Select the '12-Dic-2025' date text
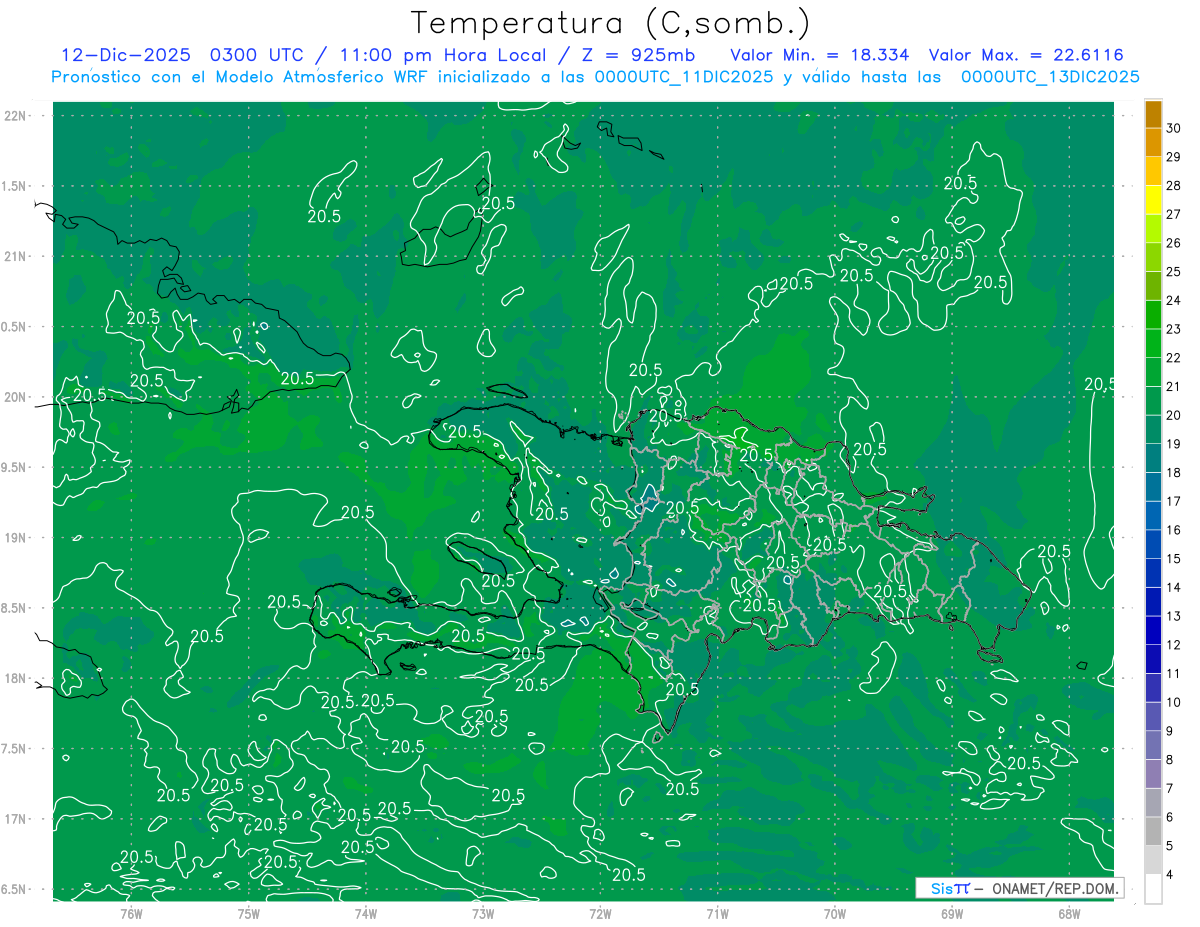 [x=127, y=55]
